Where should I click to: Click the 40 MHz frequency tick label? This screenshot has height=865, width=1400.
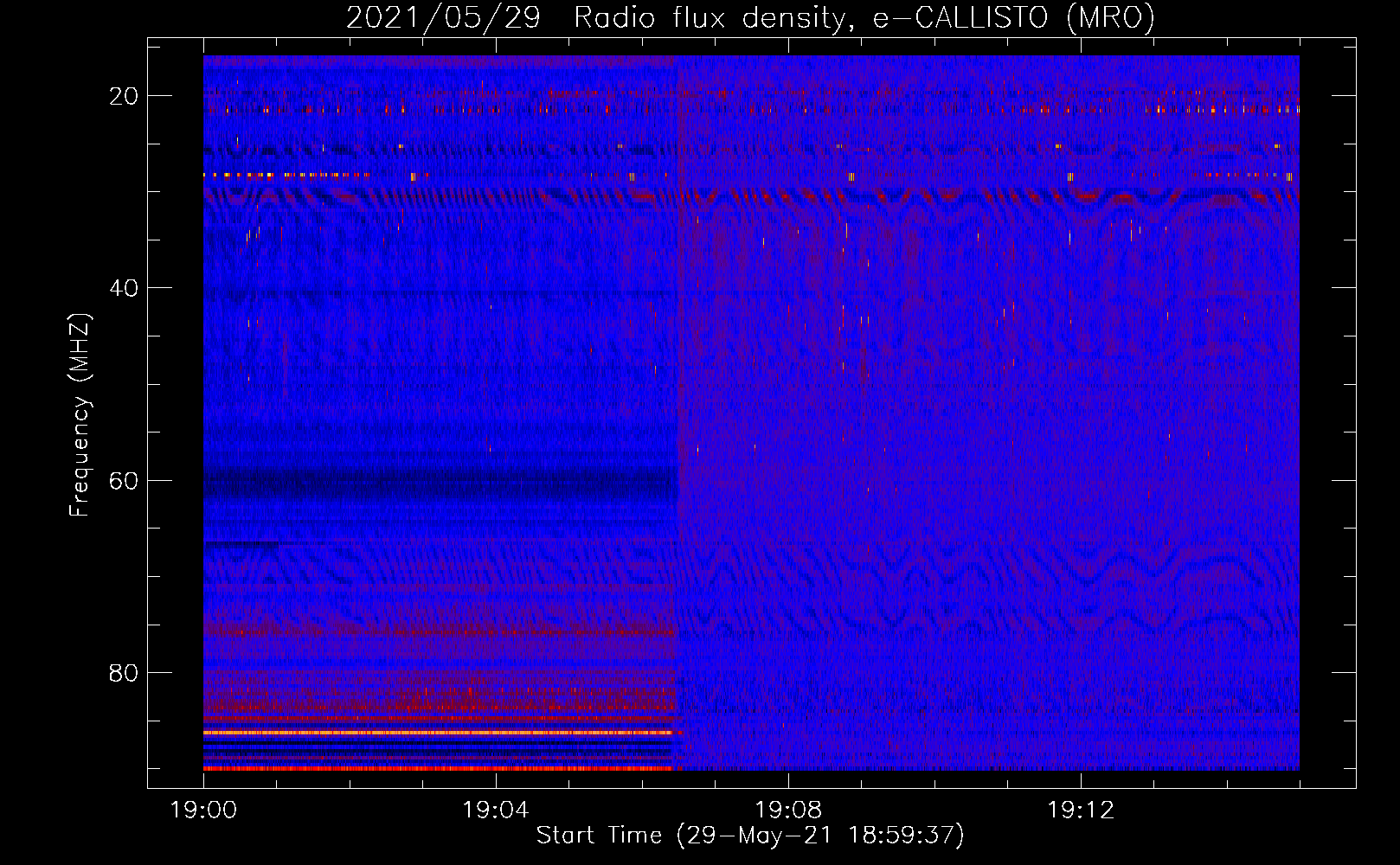tap(124, 288)
